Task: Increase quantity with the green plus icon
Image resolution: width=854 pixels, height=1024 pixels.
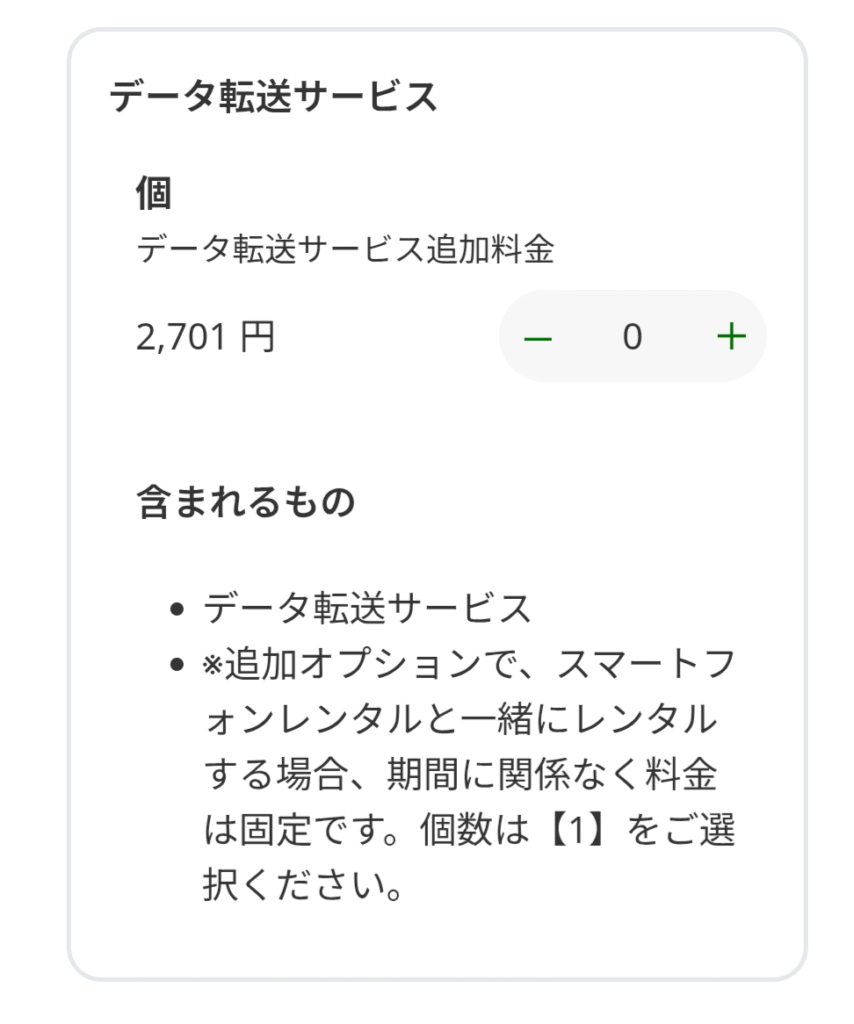Action: (731, 337)
